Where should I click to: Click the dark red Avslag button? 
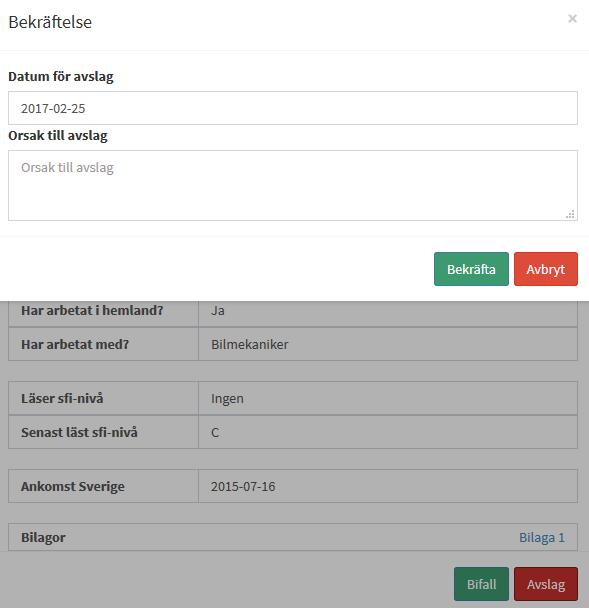point(546,584)
